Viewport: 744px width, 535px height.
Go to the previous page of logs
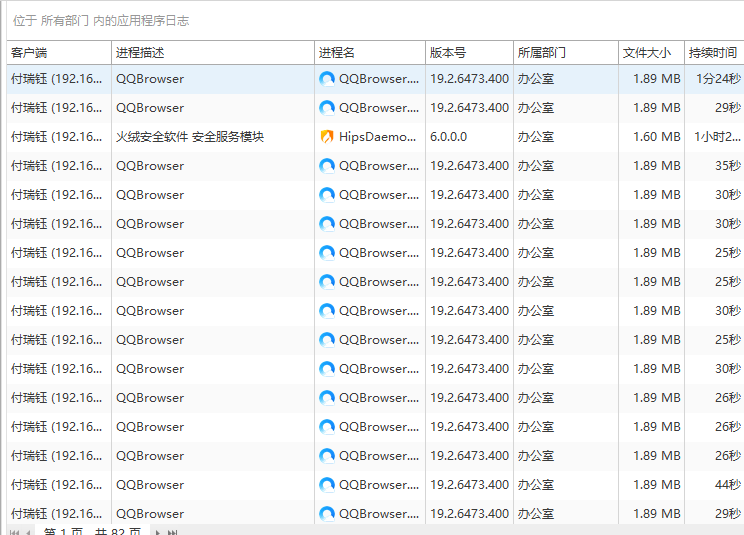28,532
